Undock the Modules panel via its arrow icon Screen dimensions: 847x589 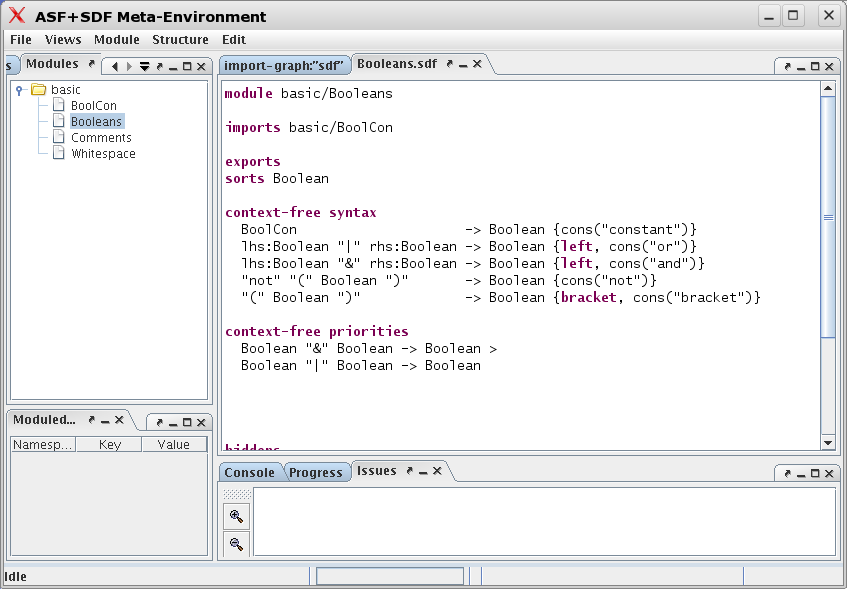(90, 63)
